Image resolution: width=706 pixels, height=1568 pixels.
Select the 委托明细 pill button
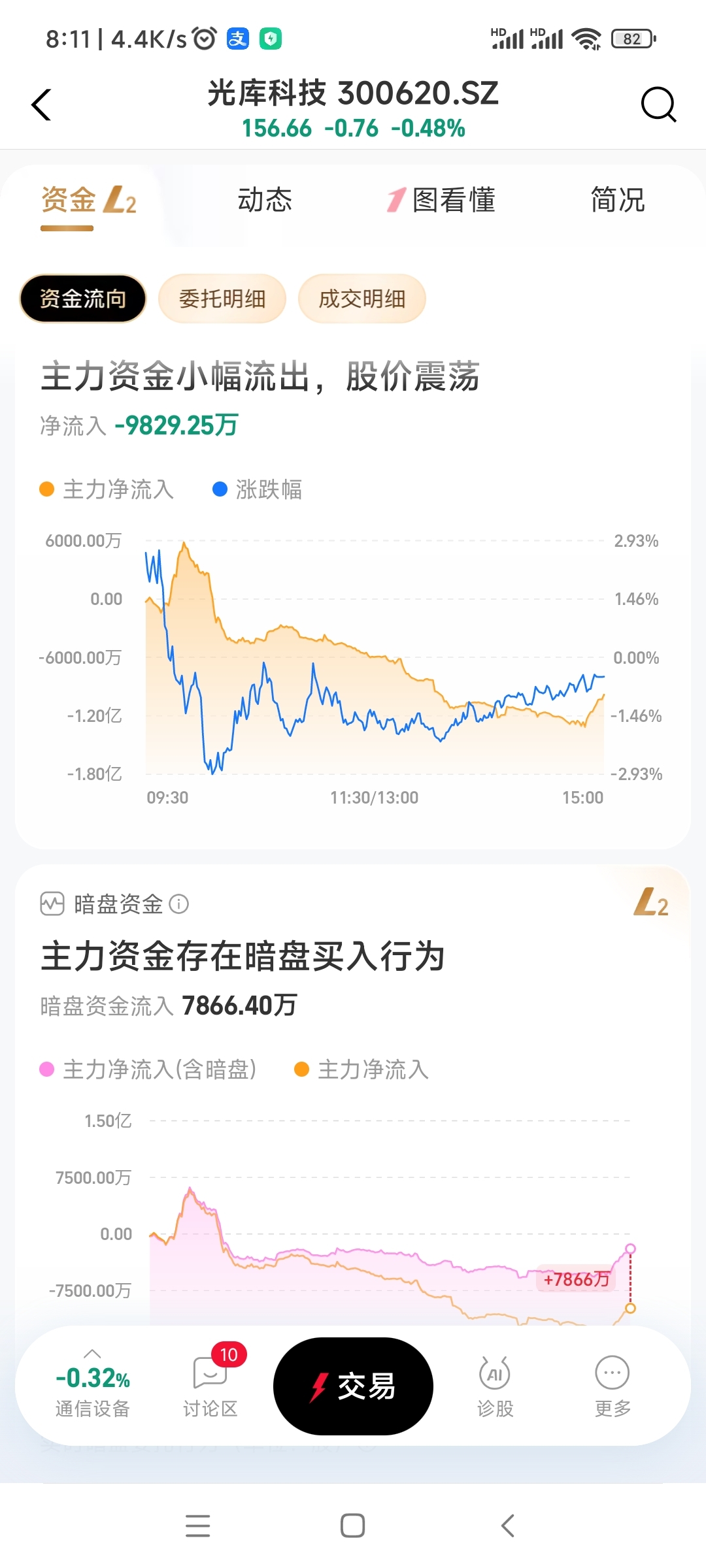tap(222, 299)
